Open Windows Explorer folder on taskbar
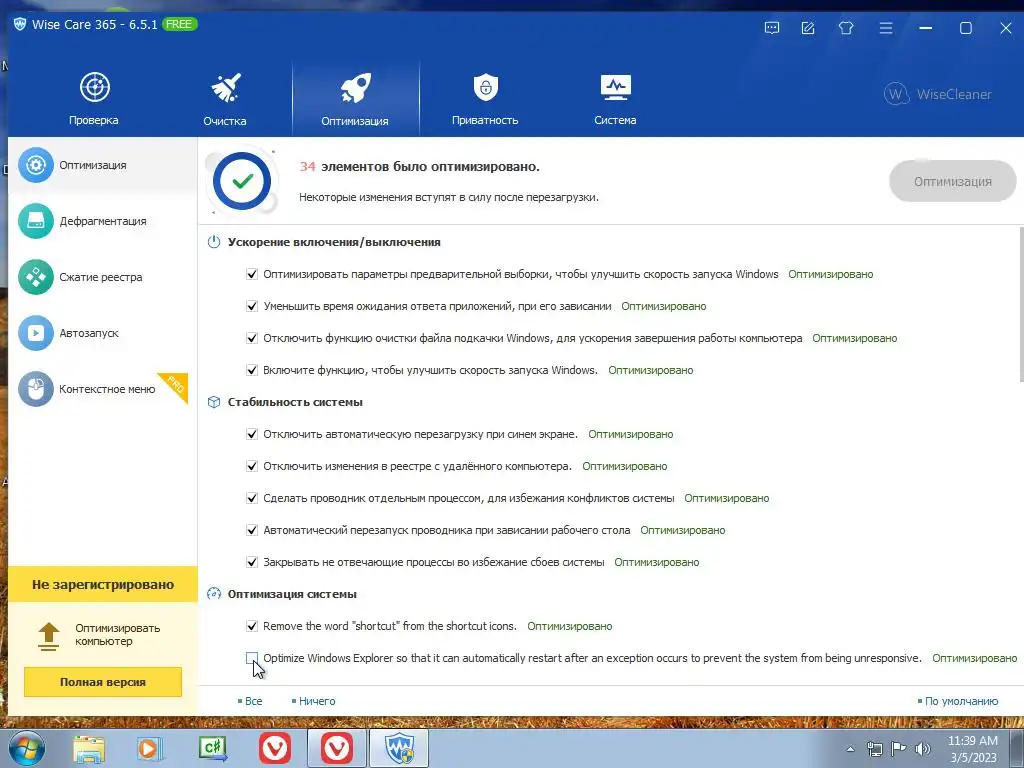Image resolution: width=1024 pixels, height=768 pixels. [89, 748]
